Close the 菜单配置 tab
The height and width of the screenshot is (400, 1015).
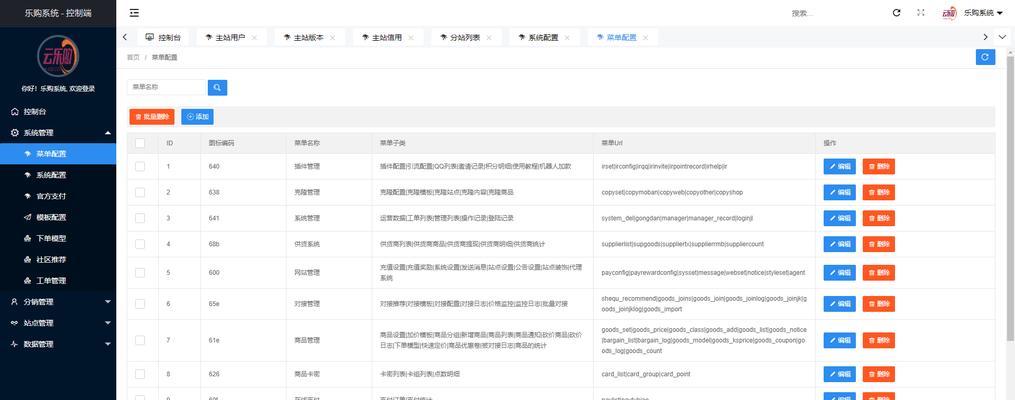[x=645, y=38]
